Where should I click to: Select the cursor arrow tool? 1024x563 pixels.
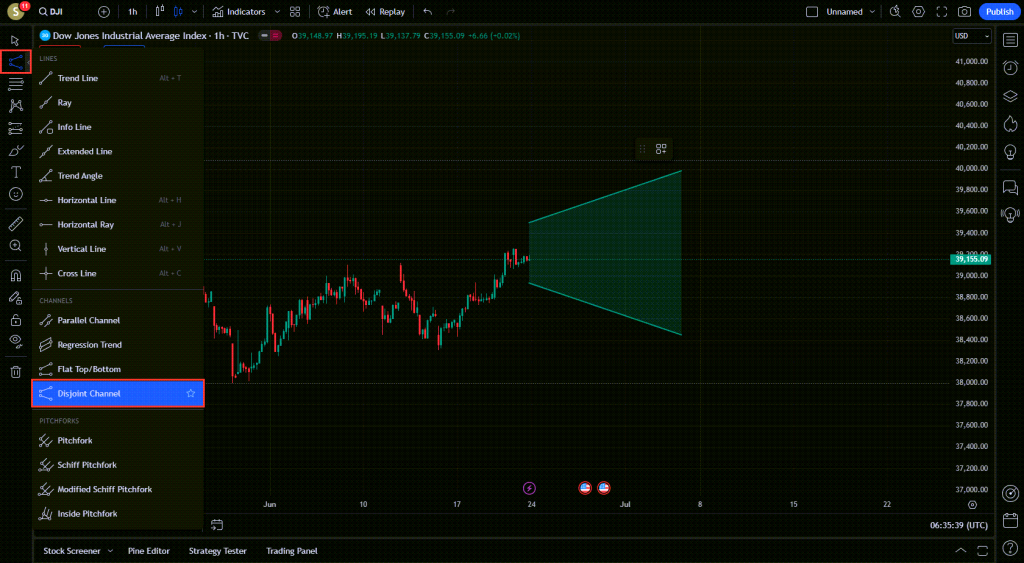pos(15,40)
